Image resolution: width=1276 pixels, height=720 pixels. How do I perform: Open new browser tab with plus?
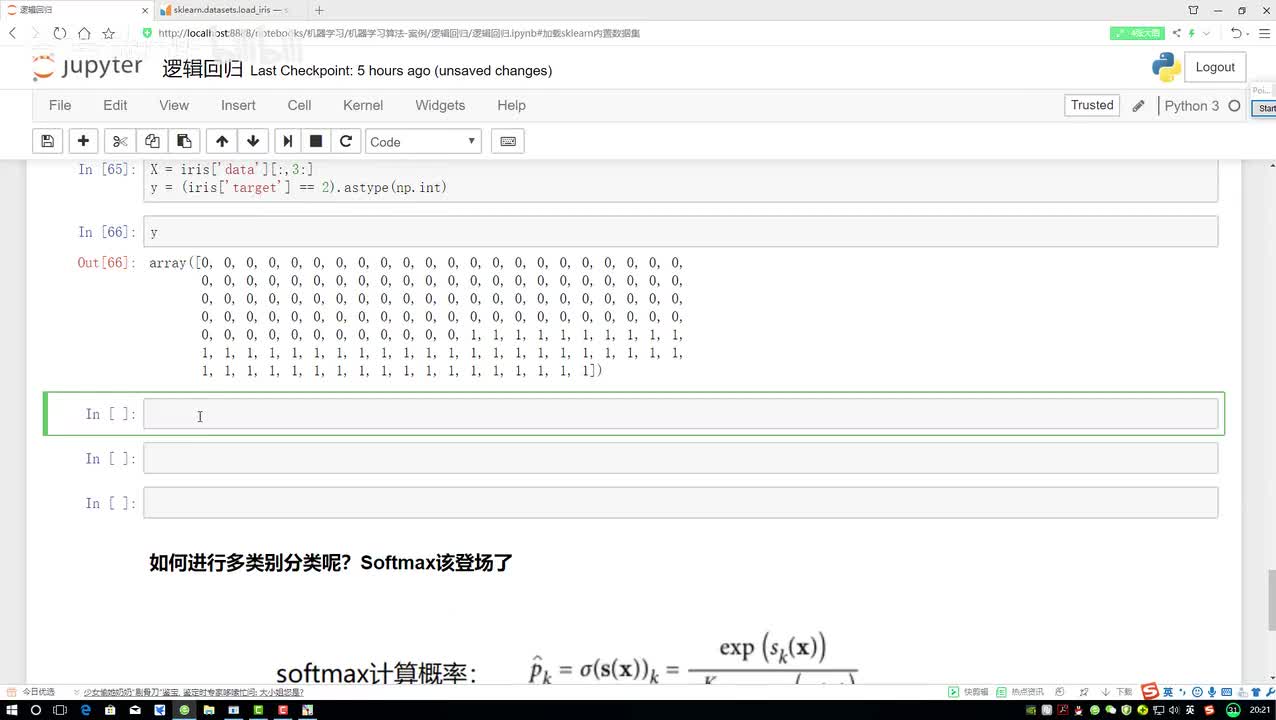(x=319, y=10)
